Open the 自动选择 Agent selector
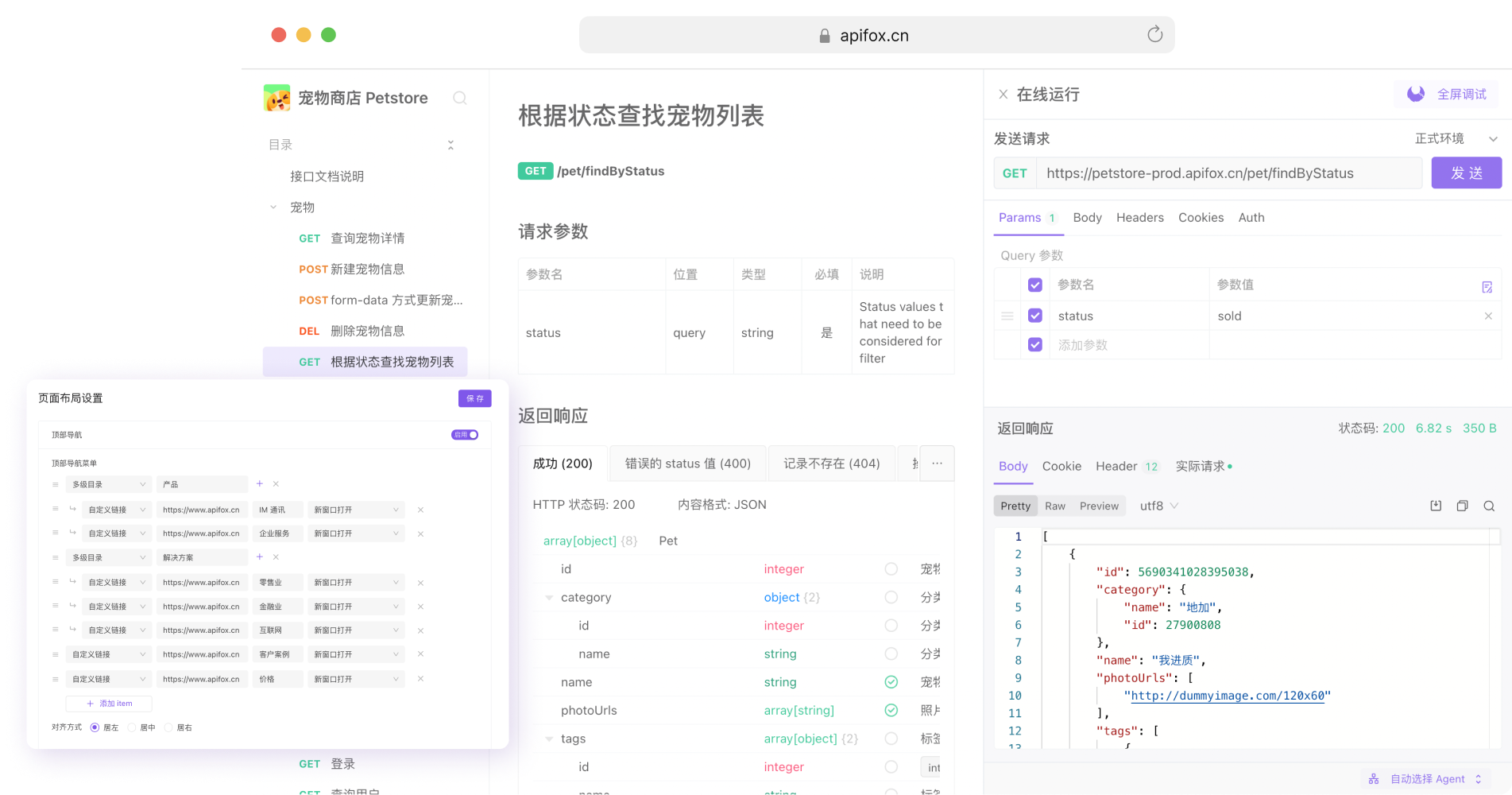Screen dimensions: 1512x795 pyautogui.click(x=1427, y=778)
